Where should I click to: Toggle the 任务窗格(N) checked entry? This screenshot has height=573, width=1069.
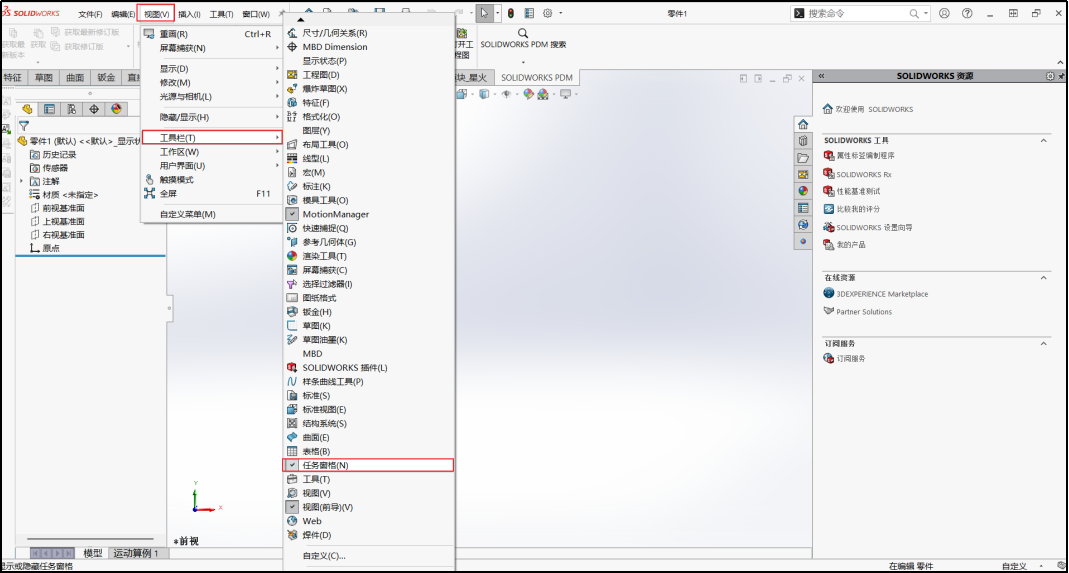pyautogui.click(x=368, y=465)
